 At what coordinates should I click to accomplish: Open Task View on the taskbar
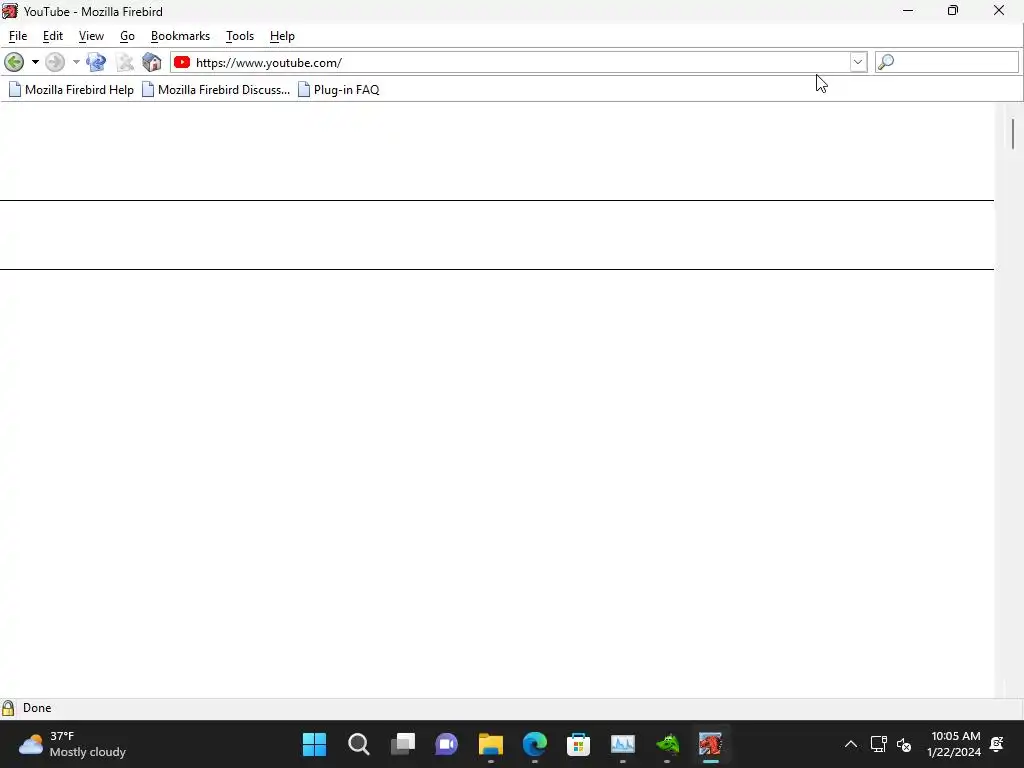(x=403, y=744)
